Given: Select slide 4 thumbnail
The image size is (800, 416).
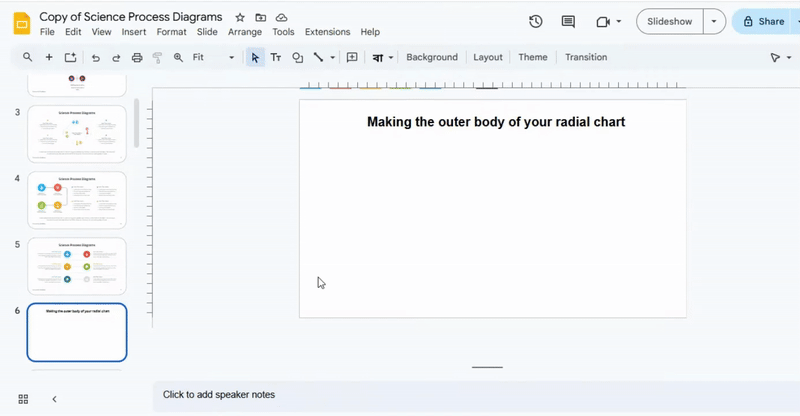Looking at the screenshot, I should coord(77,199).
